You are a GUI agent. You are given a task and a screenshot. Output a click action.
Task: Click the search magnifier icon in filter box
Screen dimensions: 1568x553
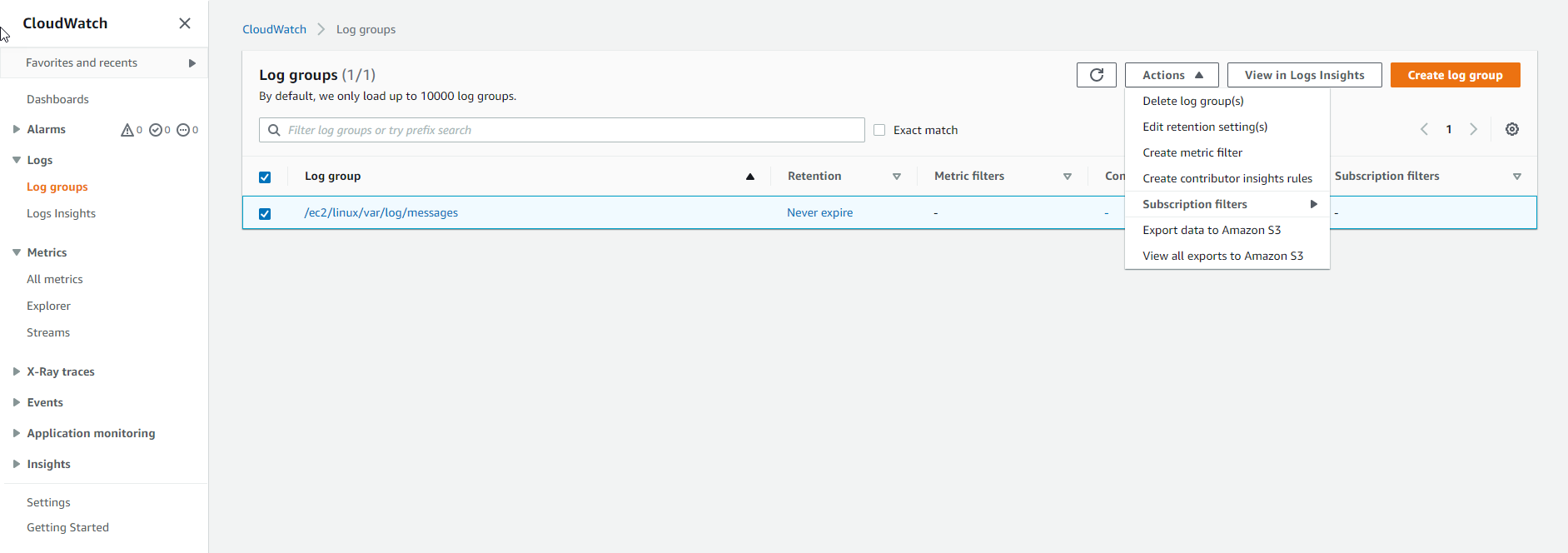pos(274,130)
